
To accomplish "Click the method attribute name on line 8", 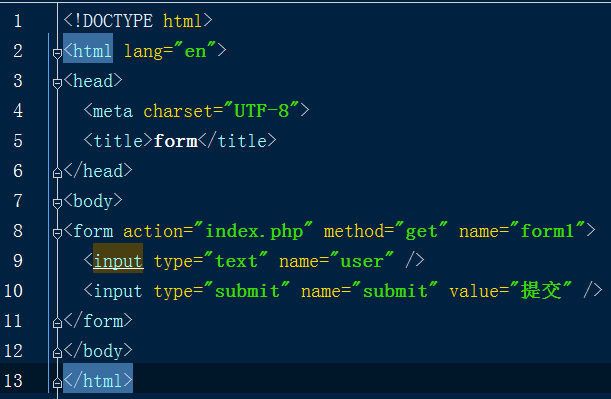I will coord(354,231).
